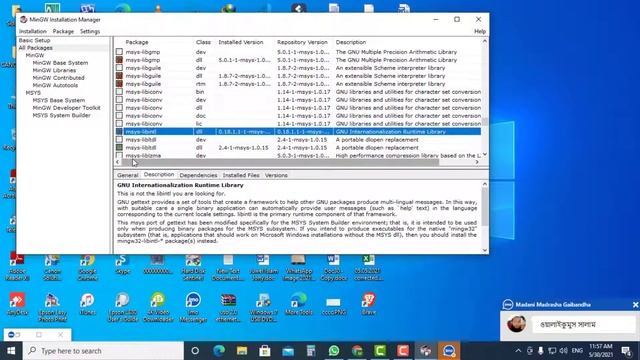
Task: Open the Package menu
Action: pyautogui.click(x=63, y=31)
